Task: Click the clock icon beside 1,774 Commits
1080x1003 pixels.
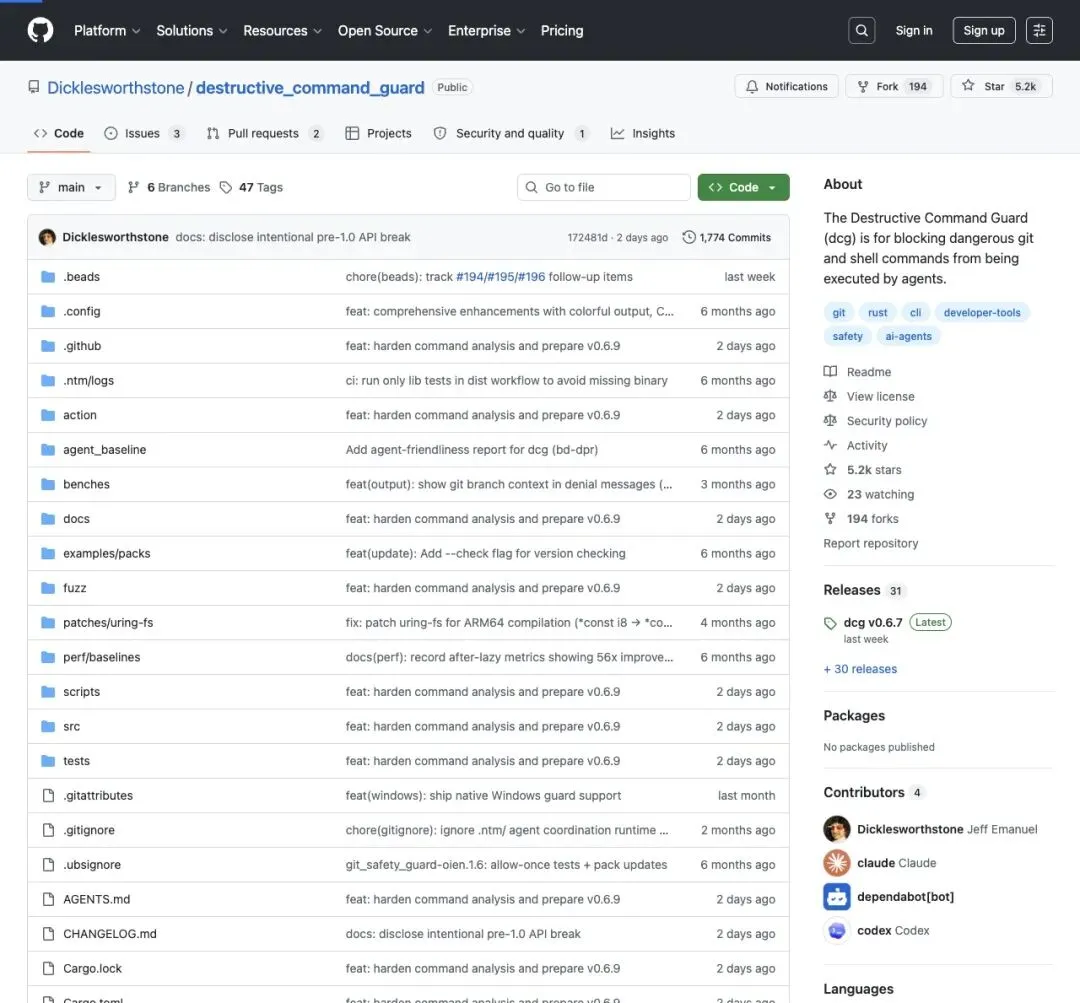Action: [x=688, y=237]
